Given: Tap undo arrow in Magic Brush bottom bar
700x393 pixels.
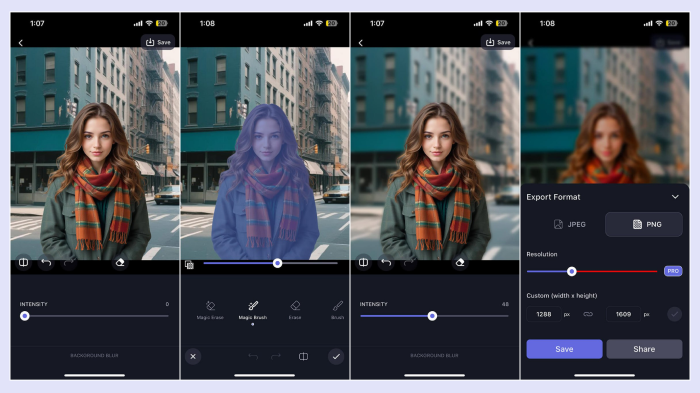Looking at the screenshot, I should pos(253,356).
